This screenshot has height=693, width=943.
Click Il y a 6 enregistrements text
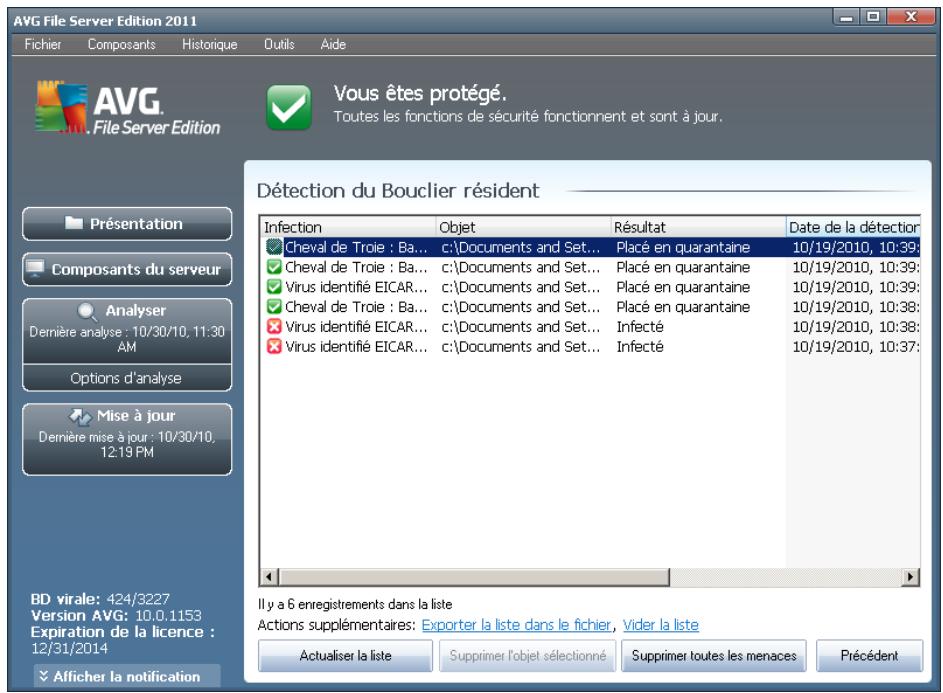click(x=355, y=604)
